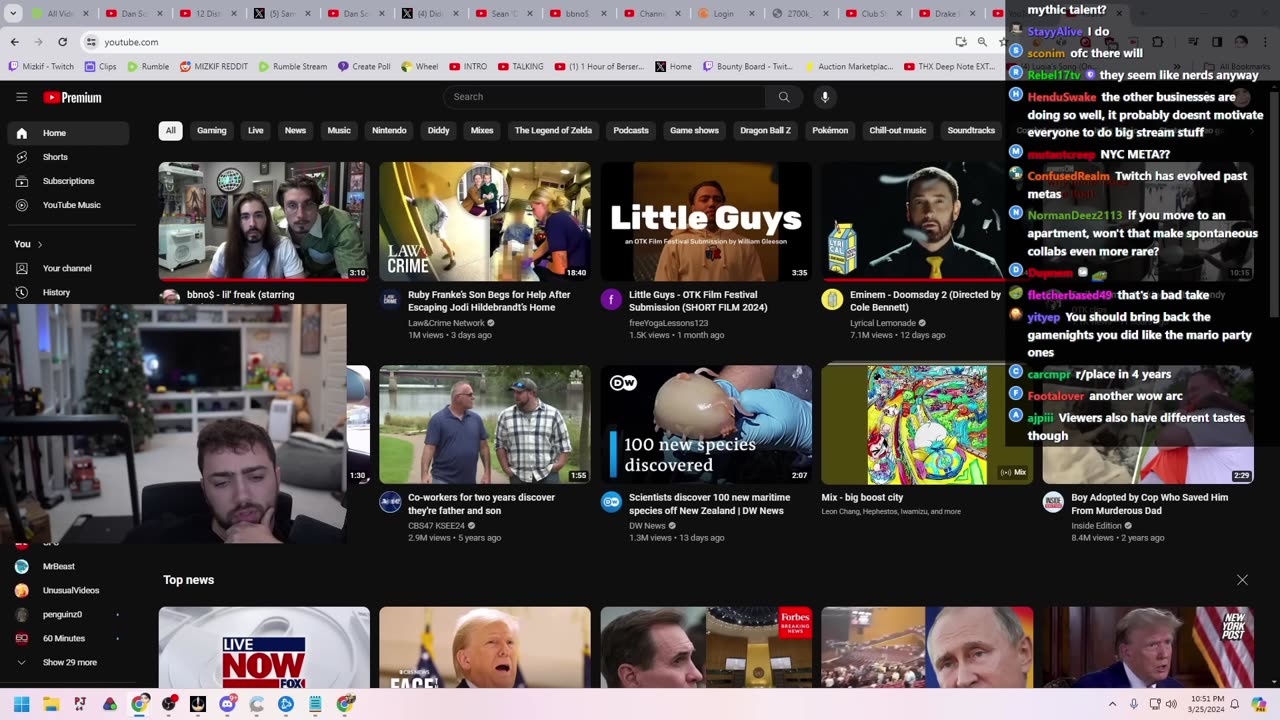Dismiss the Top news section
1280x720 pixels.
(x=1242, y=580)
